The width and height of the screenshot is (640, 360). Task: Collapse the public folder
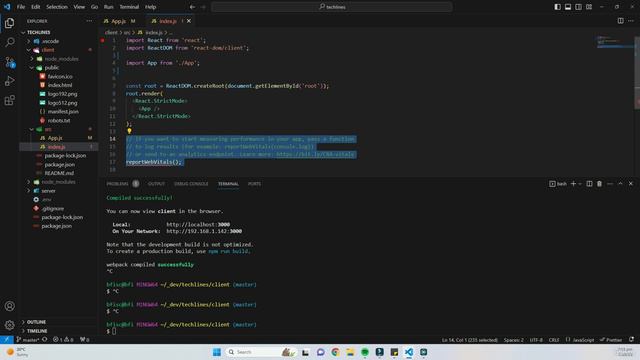pyautogui.click(x=59, y=67)
